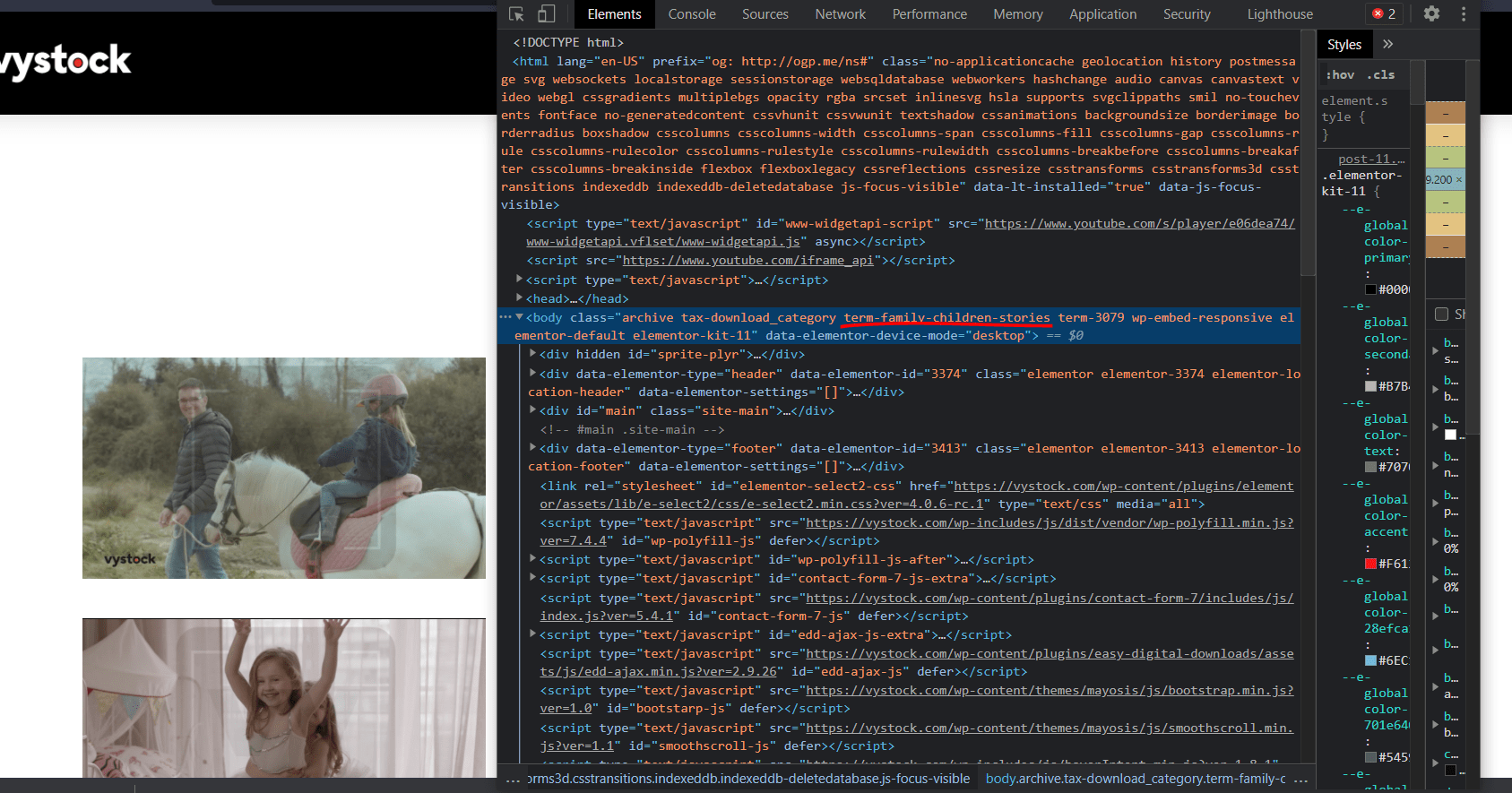This screenshot has height=793, width=1512.
Task: Open the red #F61 accent color swatch
Action: (1370, 564)
